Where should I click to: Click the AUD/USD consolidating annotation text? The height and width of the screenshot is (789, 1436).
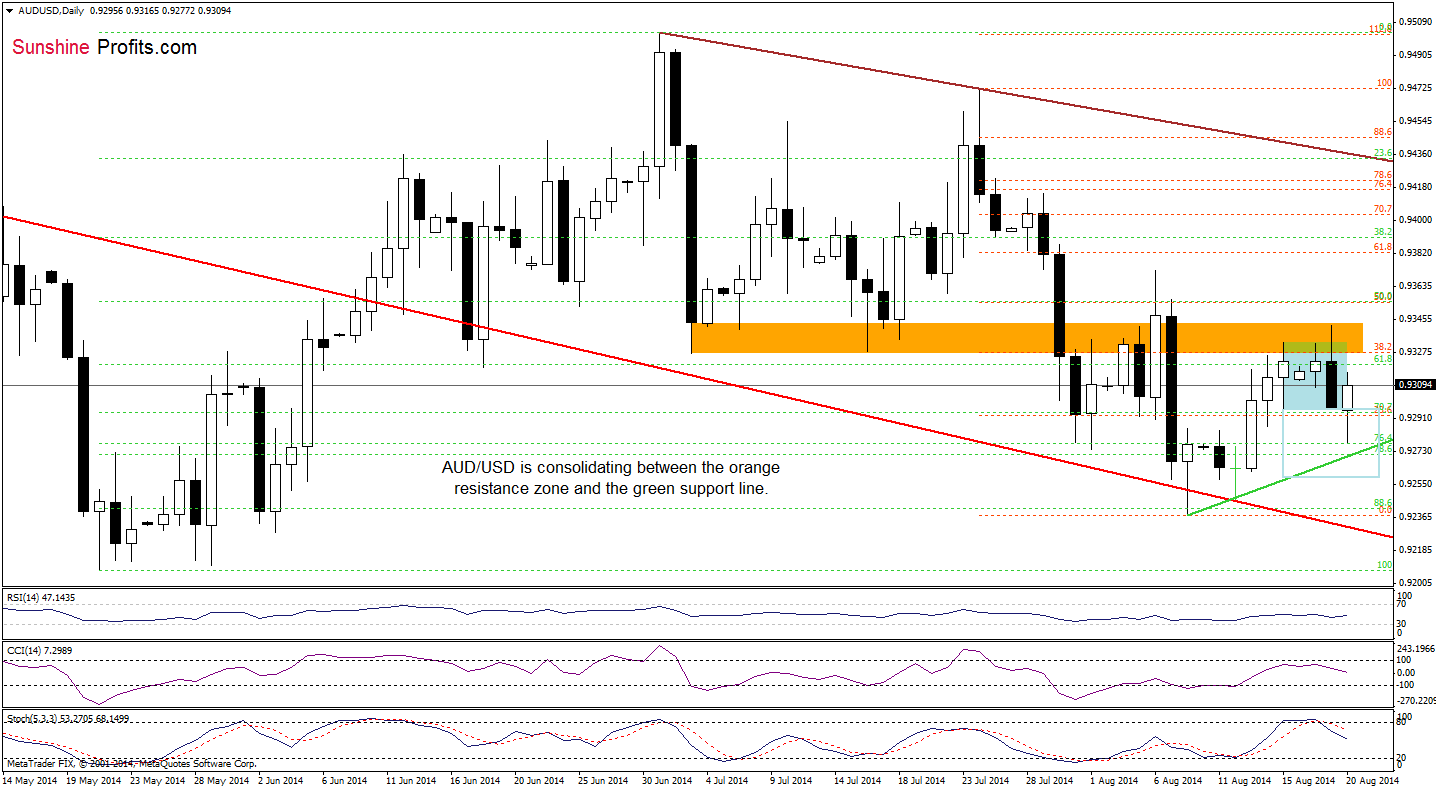(611, 478)
